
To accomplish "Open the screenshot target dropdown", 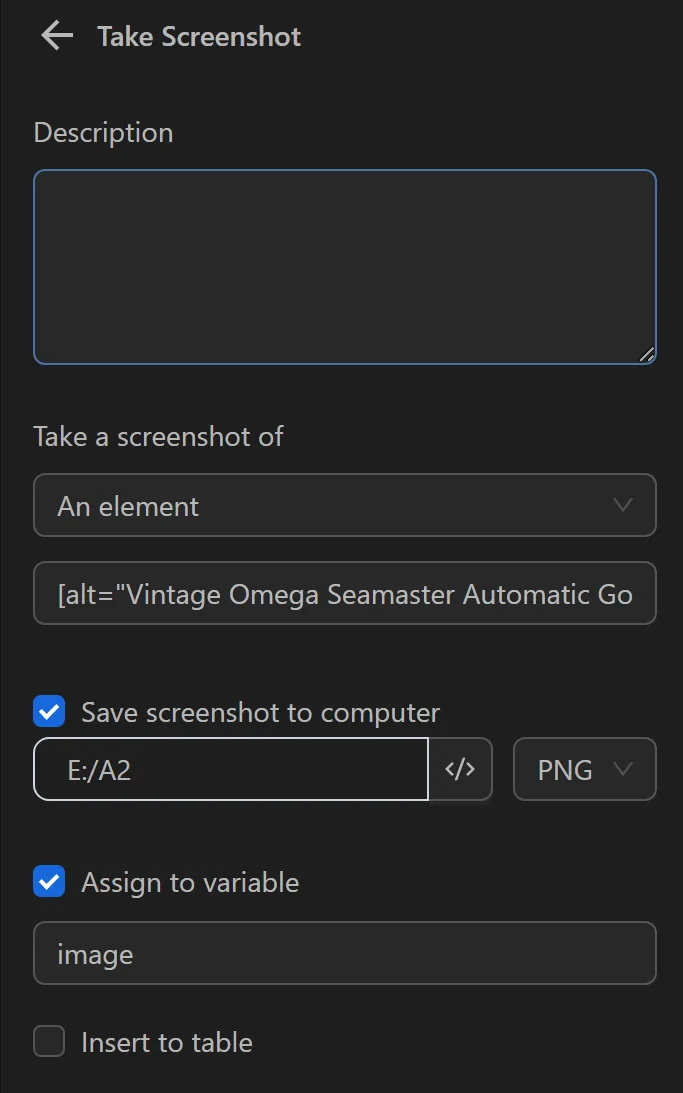I will point(345,505).
